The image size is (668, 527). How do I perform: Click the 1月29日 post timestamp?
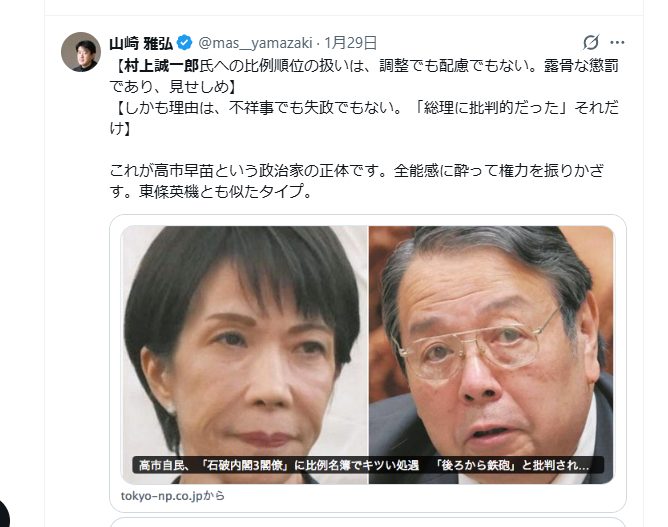pos(351,43)
